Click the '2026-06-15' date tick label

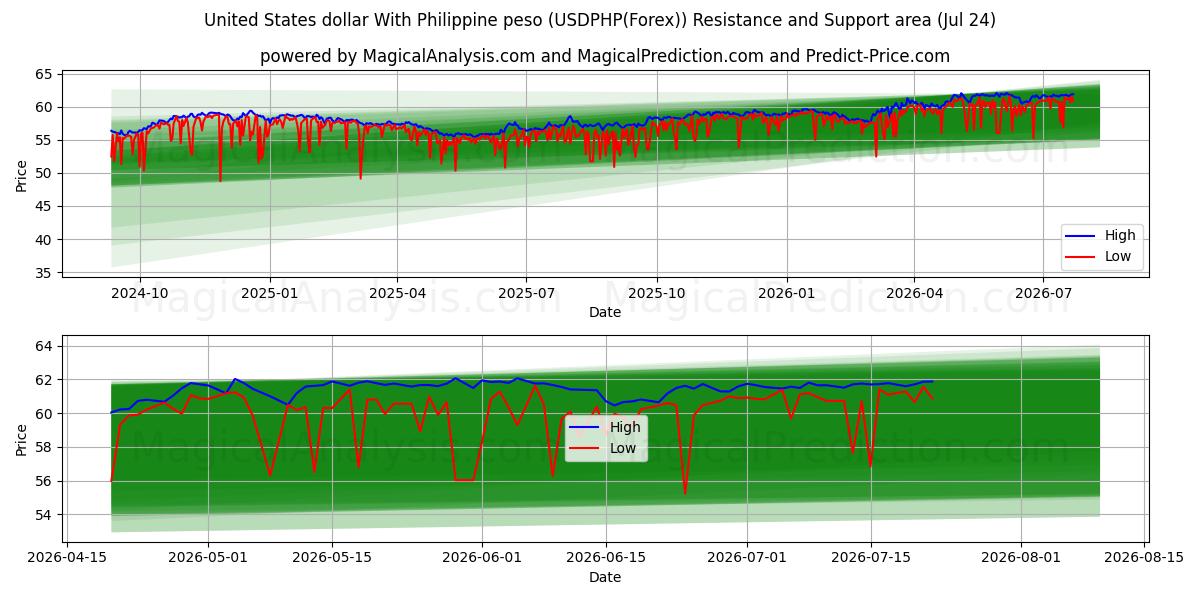coord(606,557)
